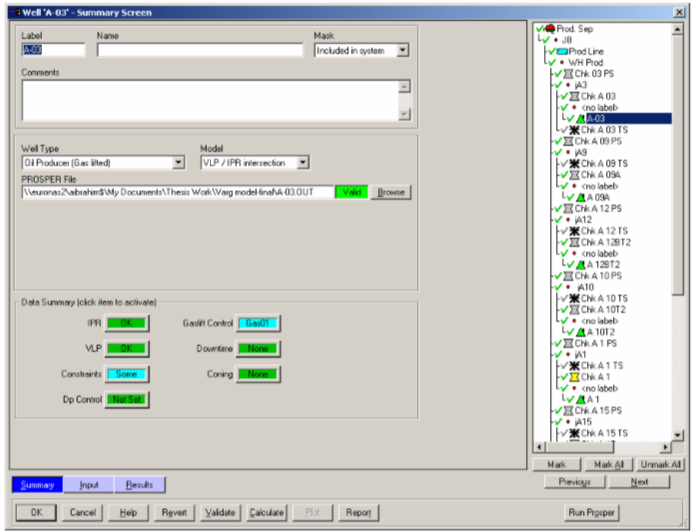Toggle the checkmark beside jA10
The height and width of the screenshot is (532, 694).
pyautogui.click(x=558, y=287)
